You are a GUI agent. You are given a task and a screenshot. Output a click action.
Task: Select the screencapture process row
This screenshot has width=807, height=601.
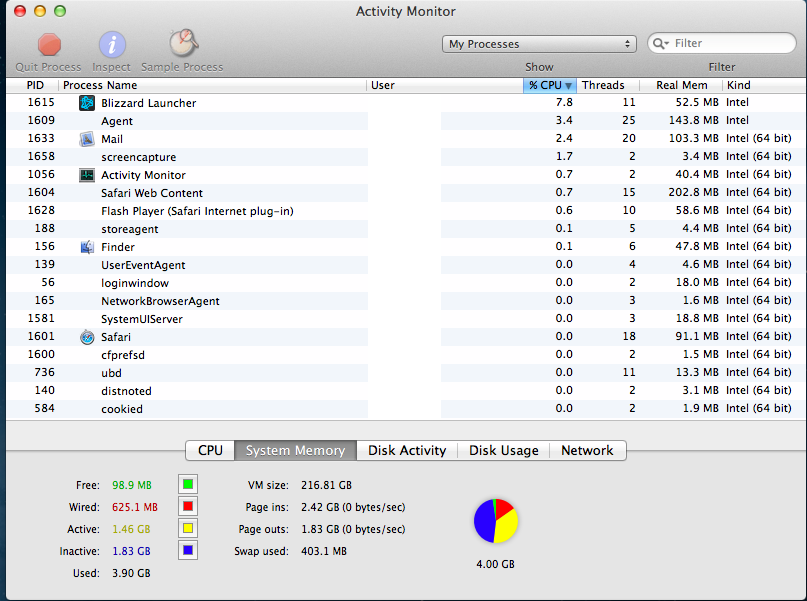tap(406, 157)
